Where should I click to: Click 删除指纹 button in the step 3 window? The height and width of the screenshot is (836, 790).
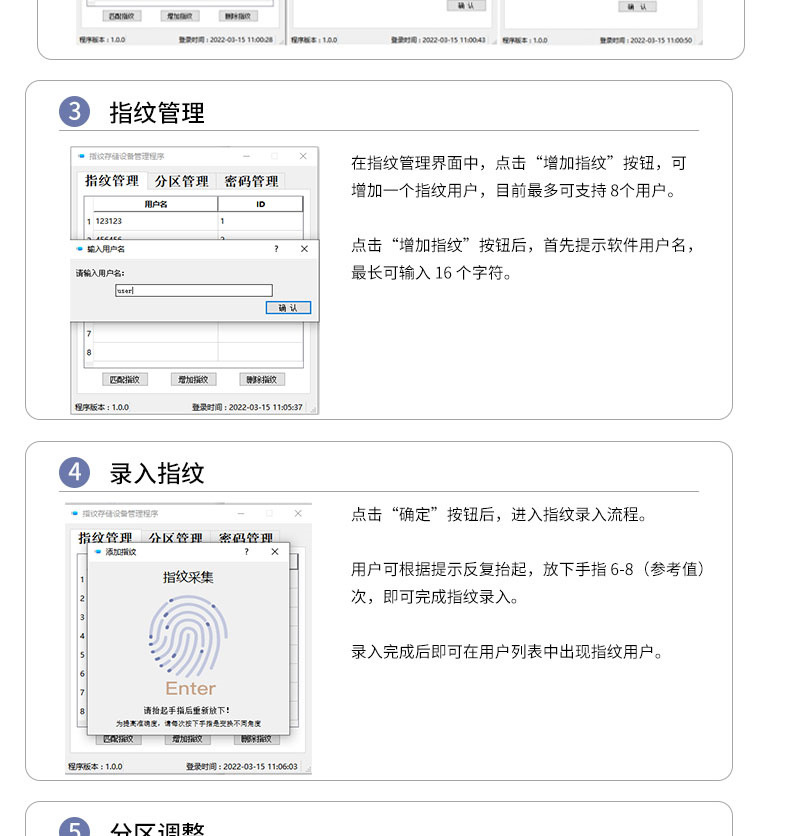tap(262, 380)
